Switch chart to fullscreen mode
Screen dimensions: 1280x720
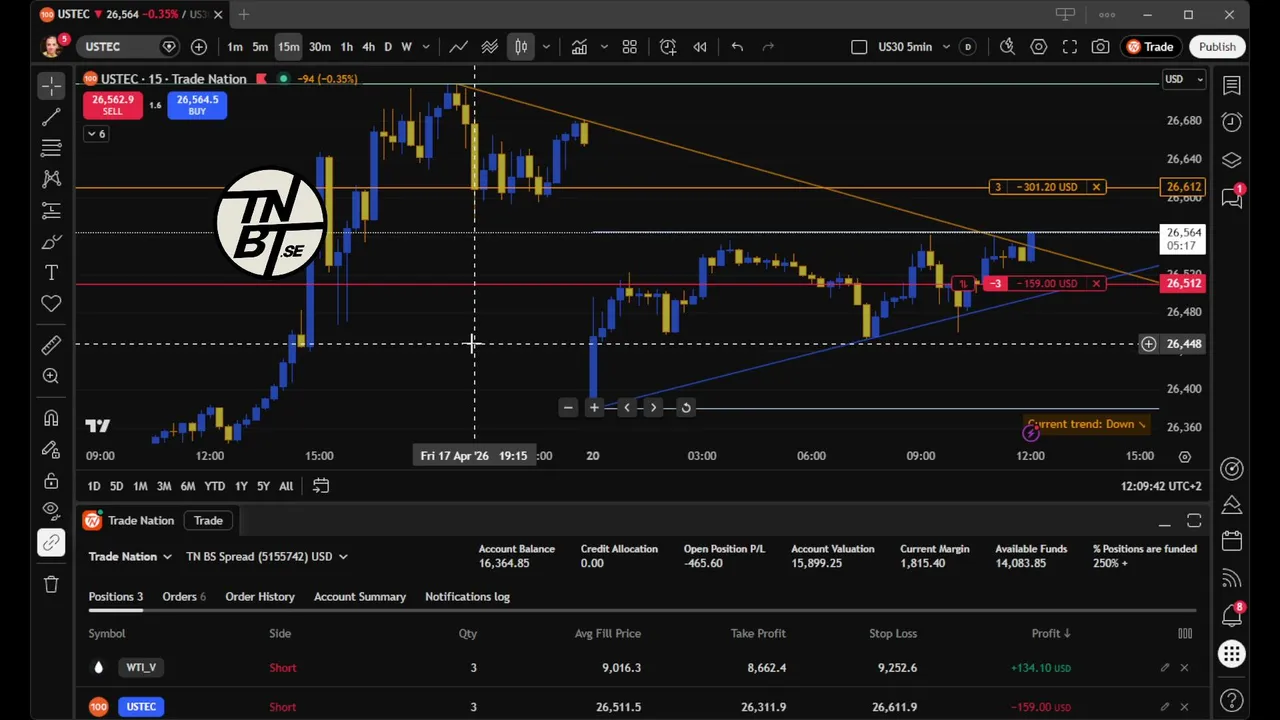pos(1070,47)
